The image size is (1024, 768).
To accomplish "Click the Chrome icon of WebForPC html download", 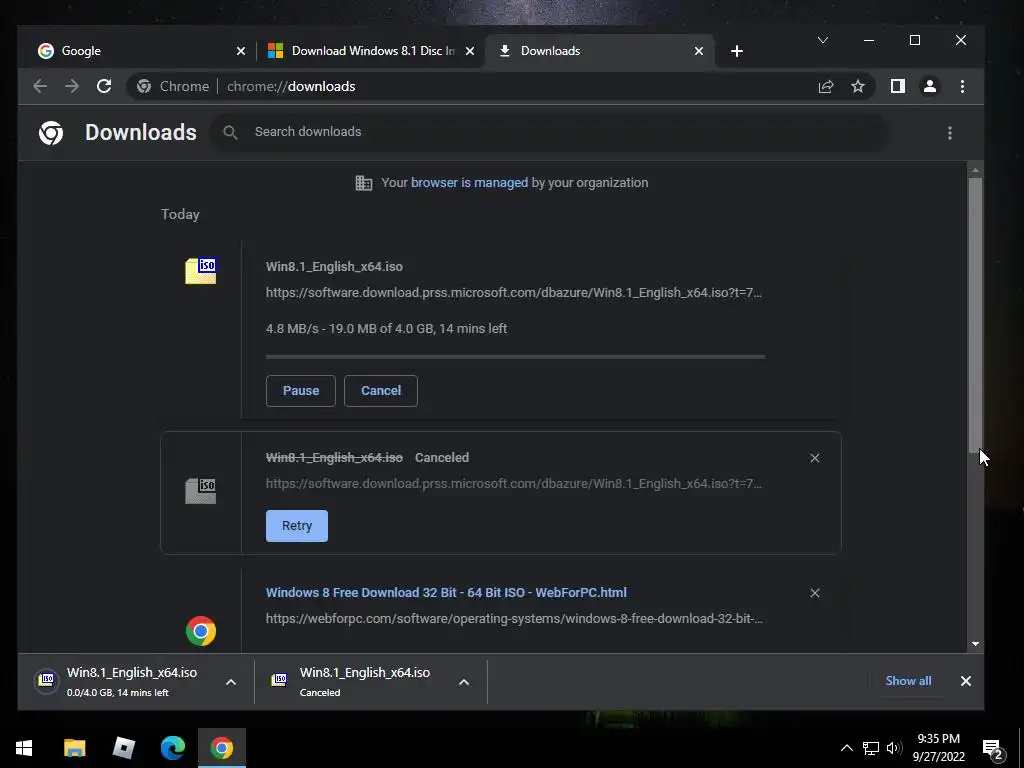I will point(200,631).
